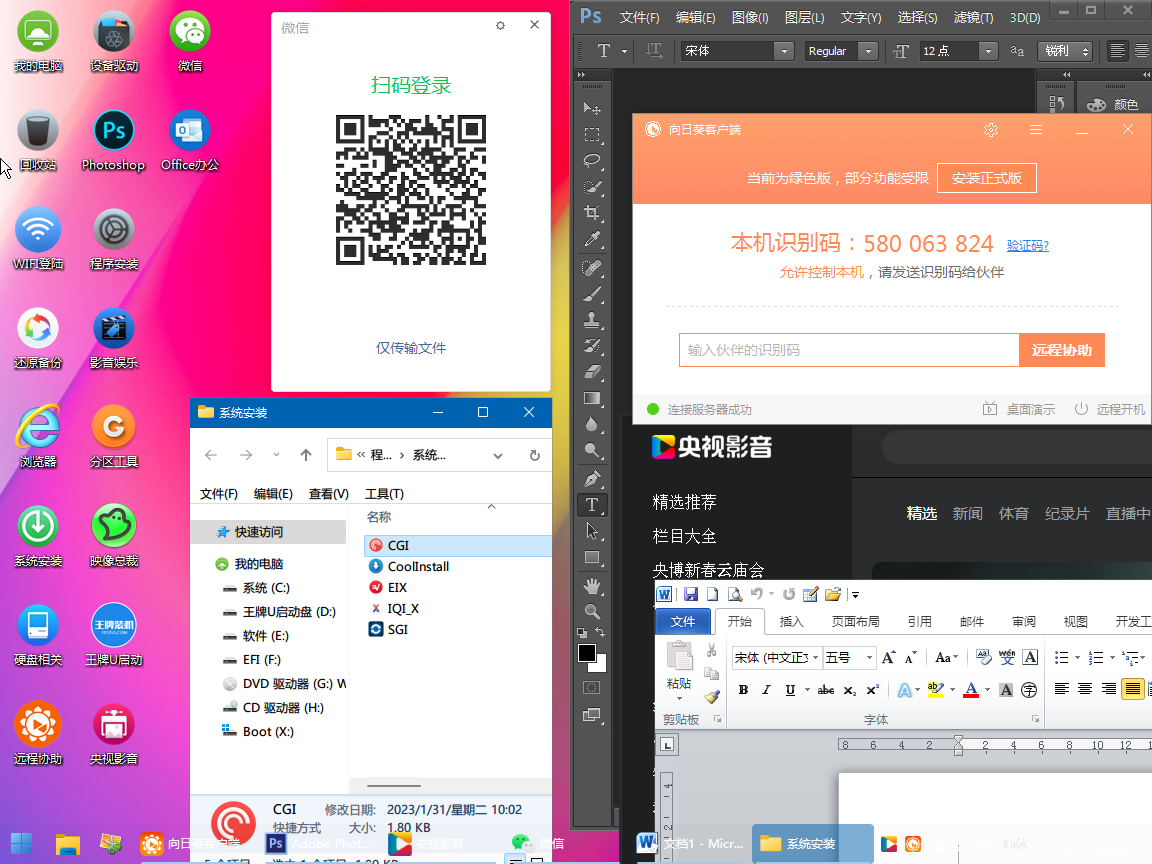Toggle strikethrough formatting in Word

point(826,690)
